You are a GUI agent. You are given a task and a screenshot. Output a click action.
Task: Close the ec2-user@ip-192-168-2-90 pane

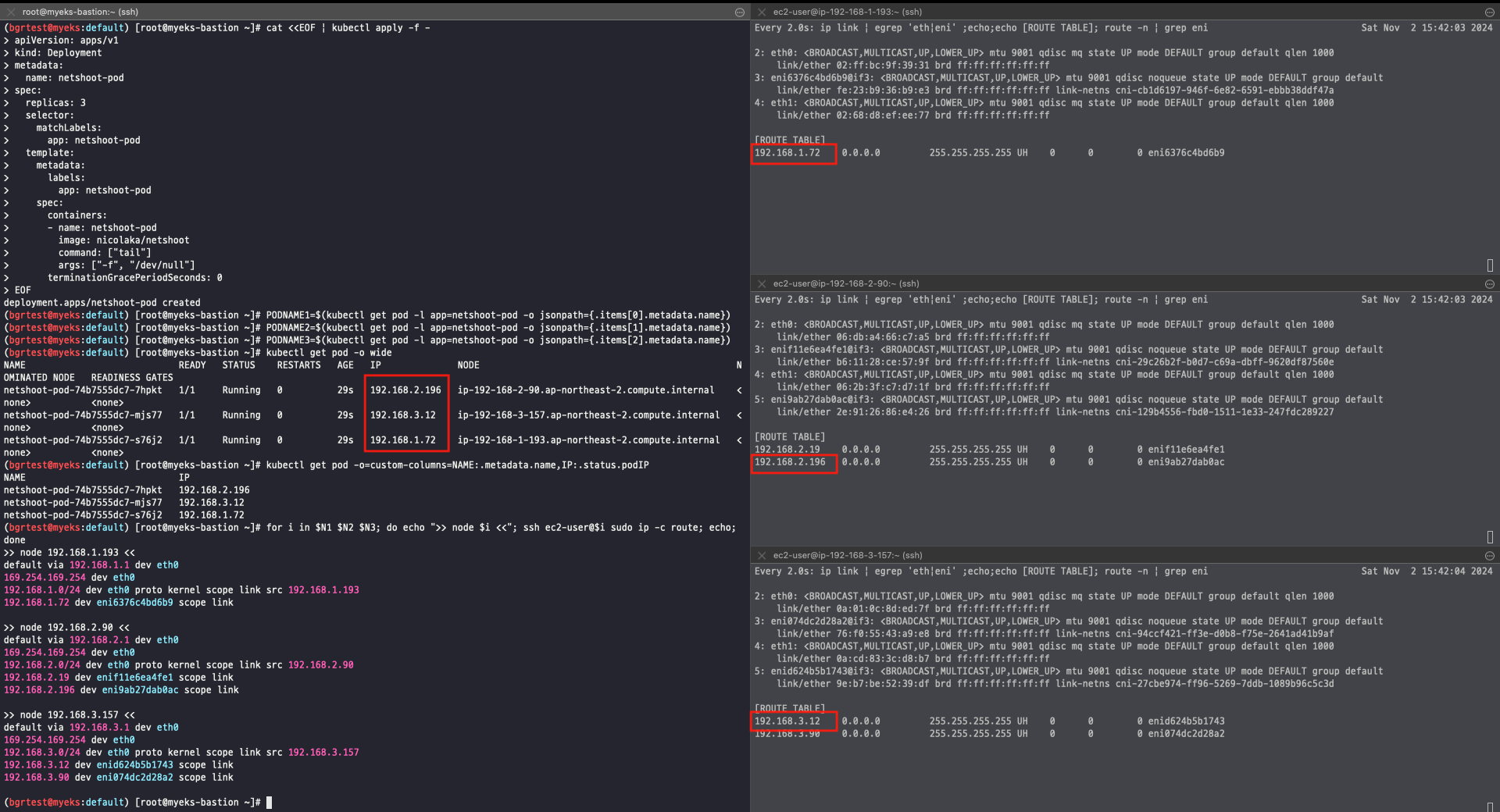click(x=762, y=283)
